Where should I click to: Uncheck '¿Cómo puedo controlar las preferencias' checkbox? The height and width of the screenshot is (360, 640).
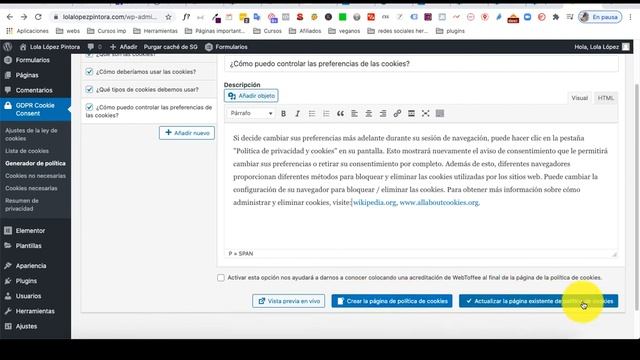(x=89, y=107)
